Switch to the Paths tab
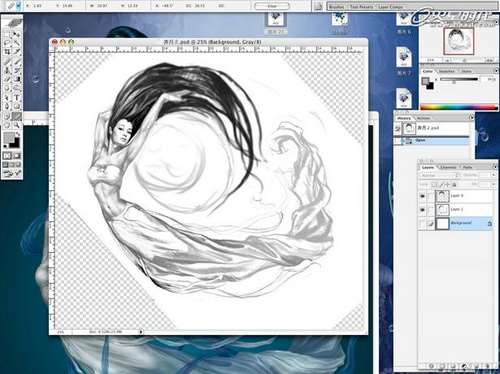 coord(467,167)
